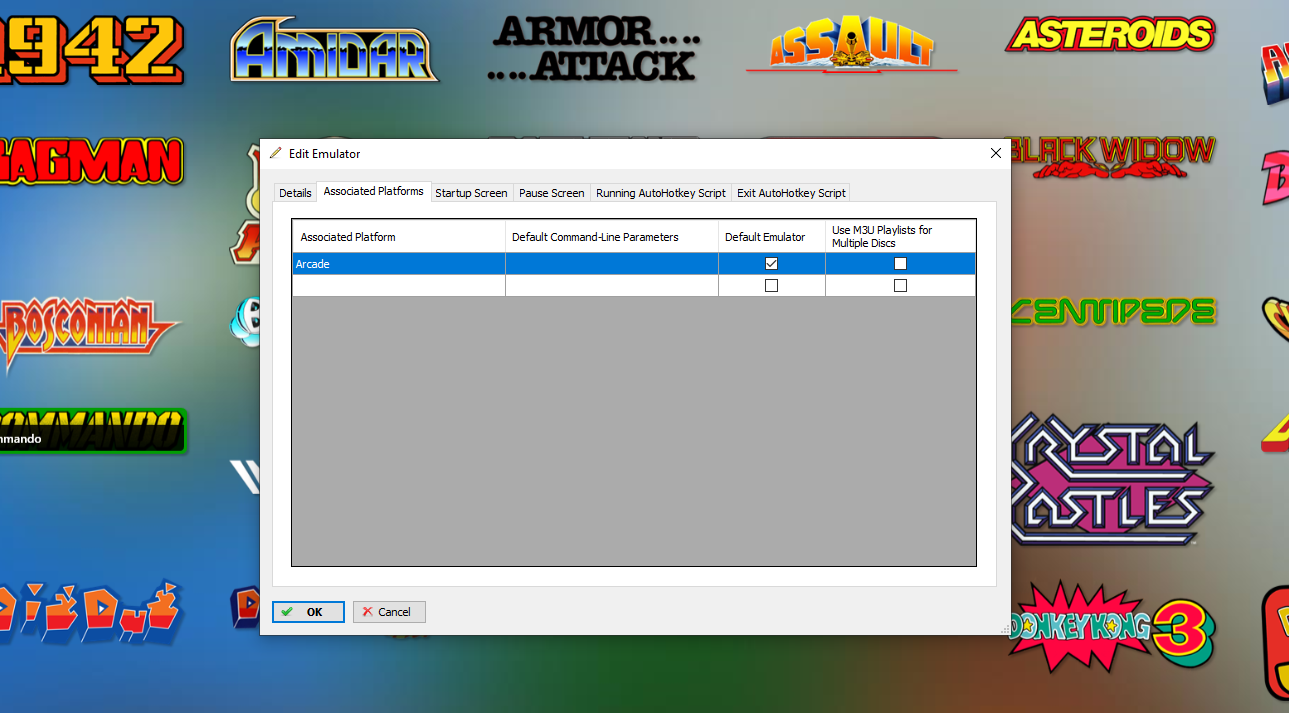Select the 1942 game in the background library
1289x713 pixels.
click(x=92, y=50)
